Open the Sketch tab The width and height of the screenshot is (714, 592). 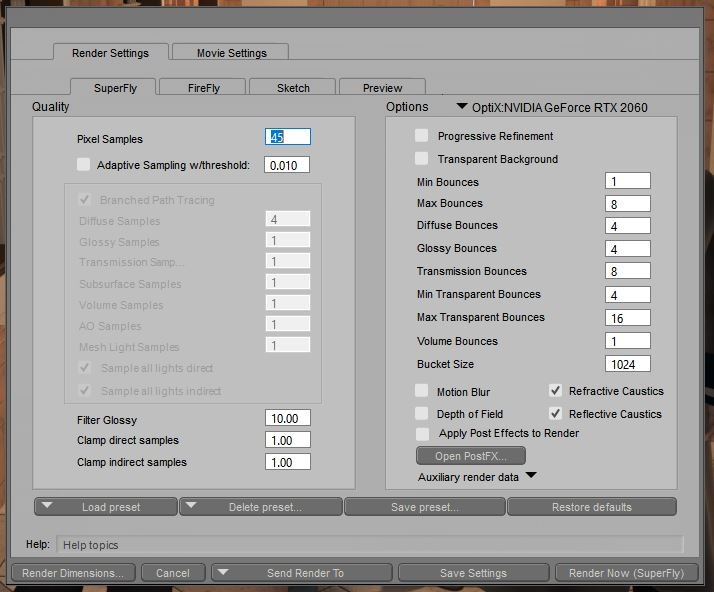coord(293,88)
